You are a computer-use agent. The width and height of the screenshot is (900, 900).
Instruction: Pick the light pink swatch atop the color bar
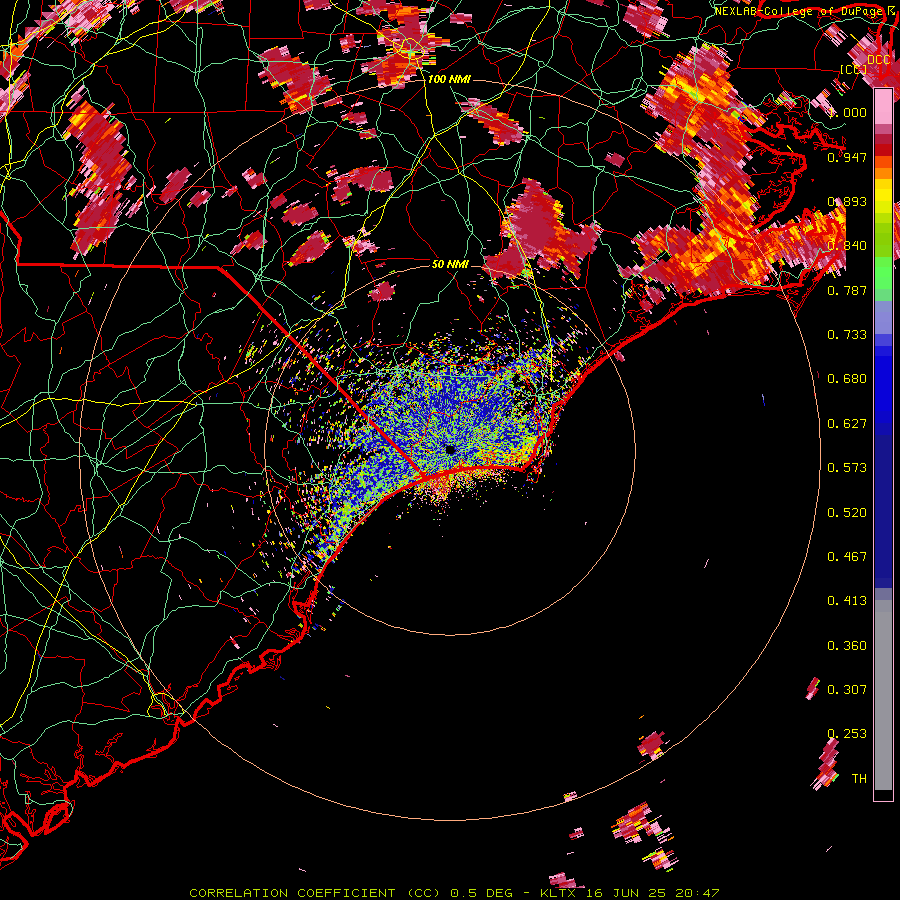[883, 106]
